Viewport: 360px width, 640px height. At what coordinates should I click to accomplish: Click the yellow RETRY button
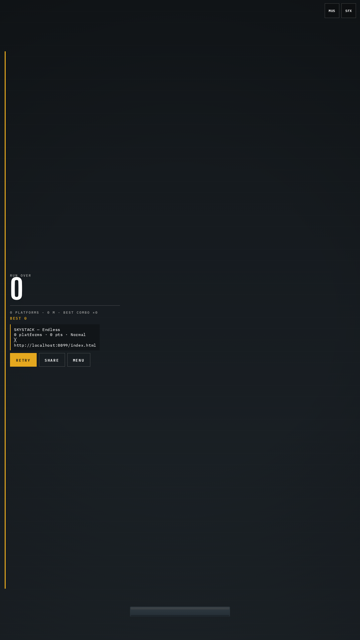23,360
